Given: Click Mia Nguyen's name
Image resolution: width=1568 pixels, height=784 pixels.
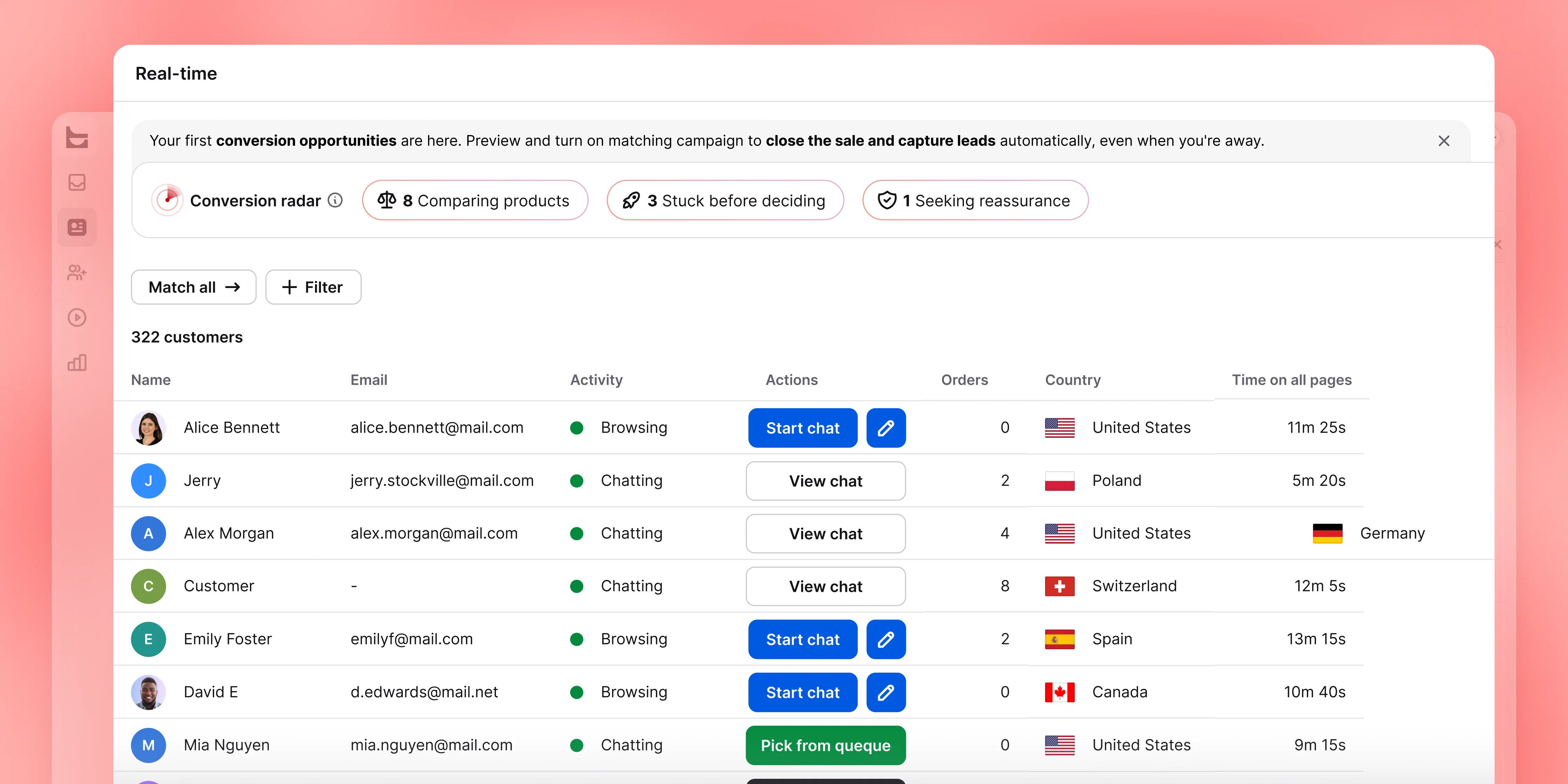Looking at the screenshot, I should coord(226,745).
